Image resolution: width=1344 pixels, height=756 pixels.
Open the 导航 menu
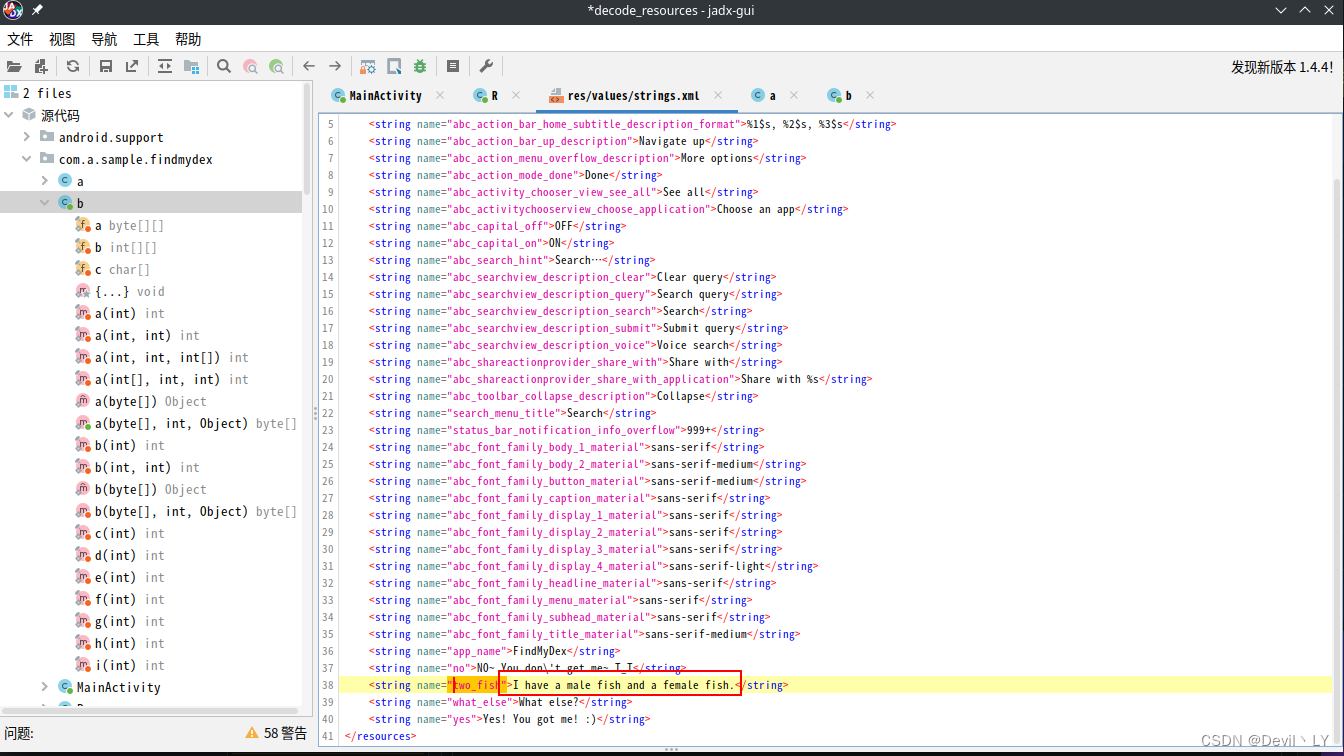[x=104, y=39]
